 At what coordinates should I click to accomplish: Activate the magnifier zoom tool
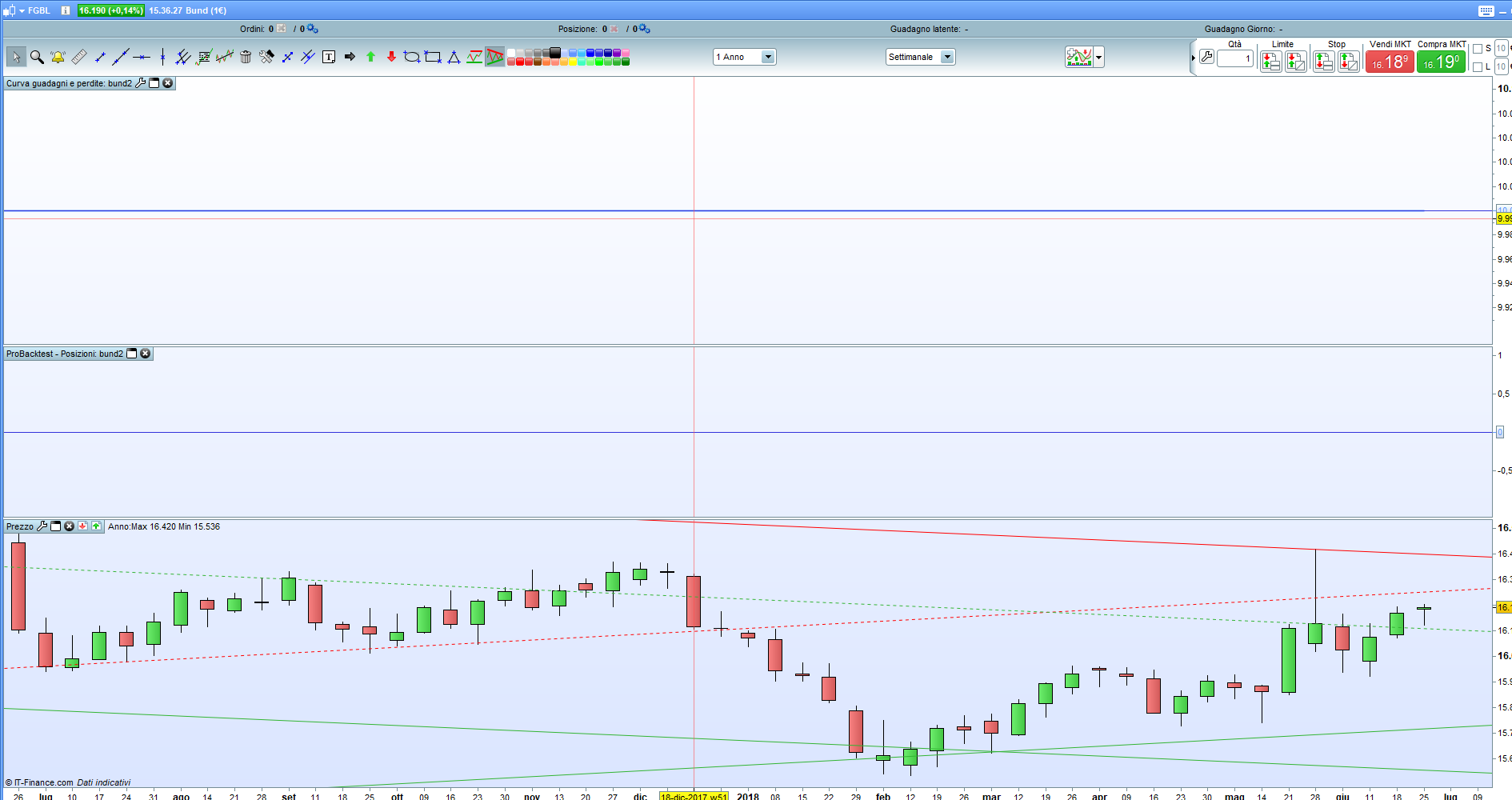tap(37, 57)
